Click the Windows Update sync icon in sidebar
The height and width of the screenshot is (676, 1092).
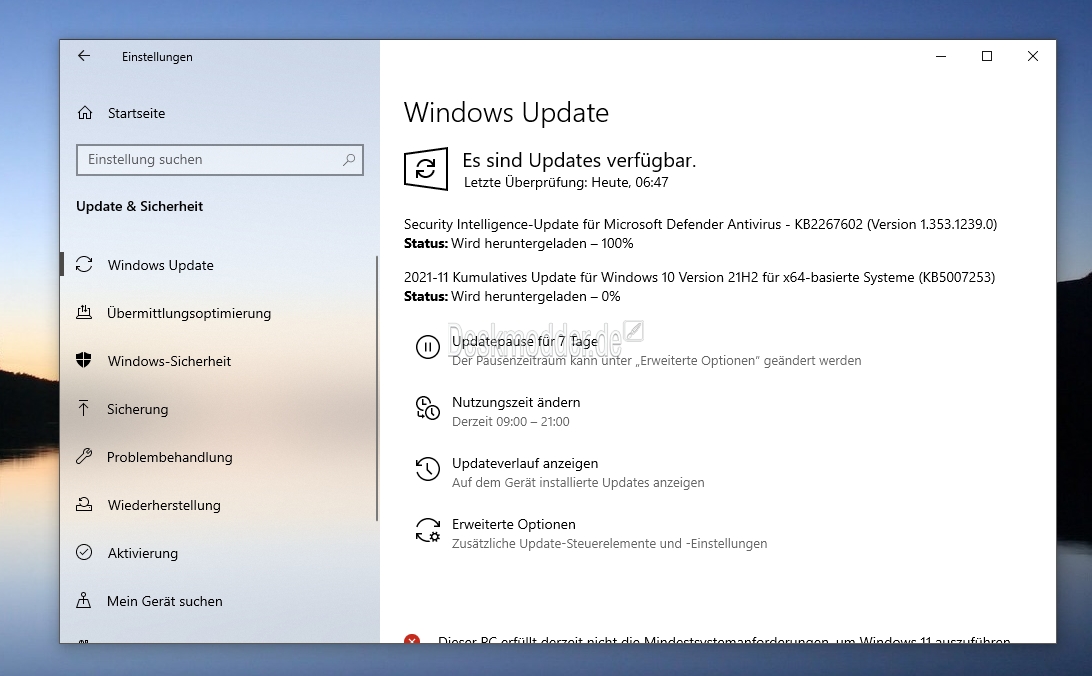(x=84, y=265)
